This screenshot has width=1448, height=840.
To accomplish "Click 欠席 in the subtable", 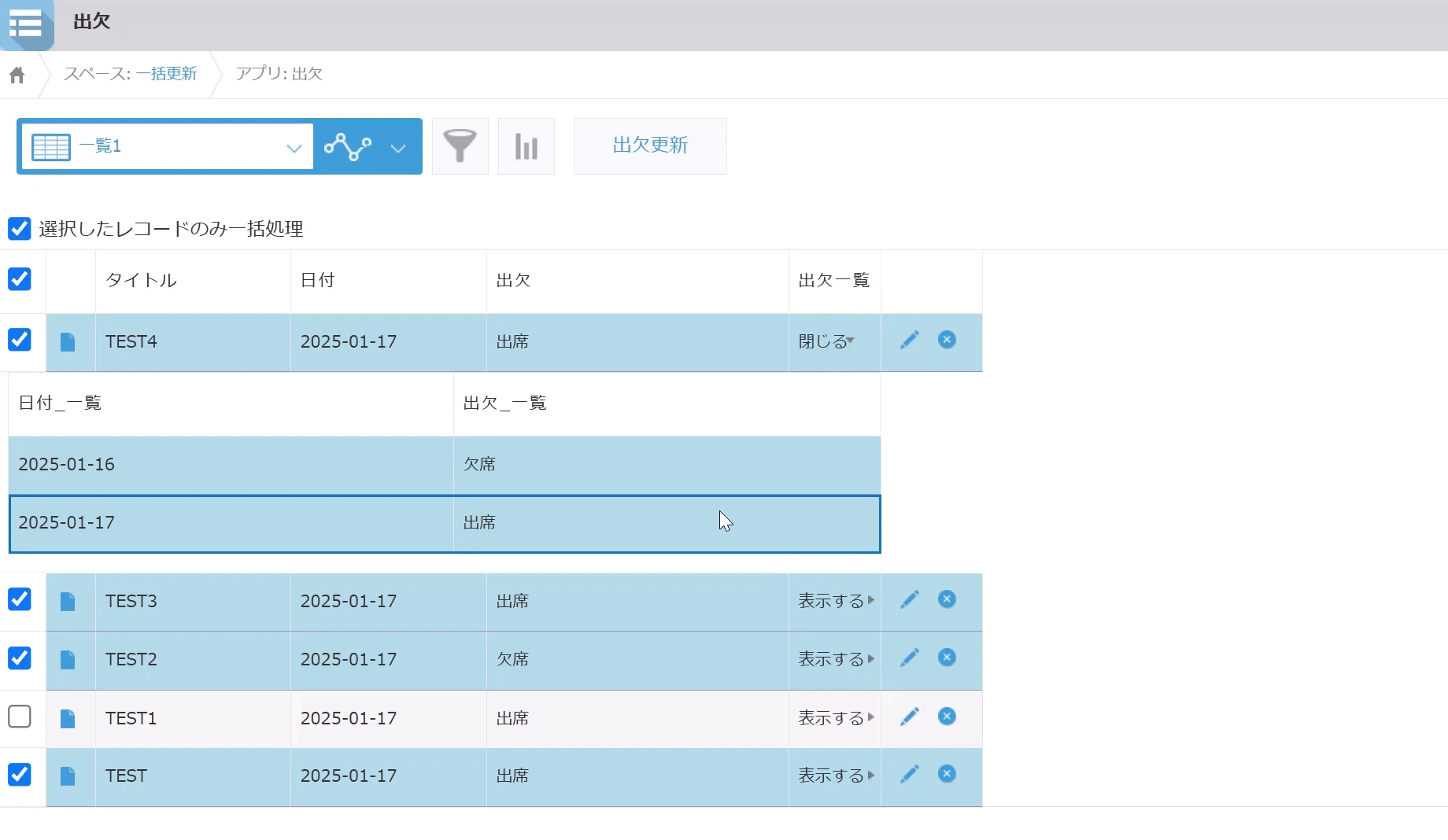I will [479, 465].
